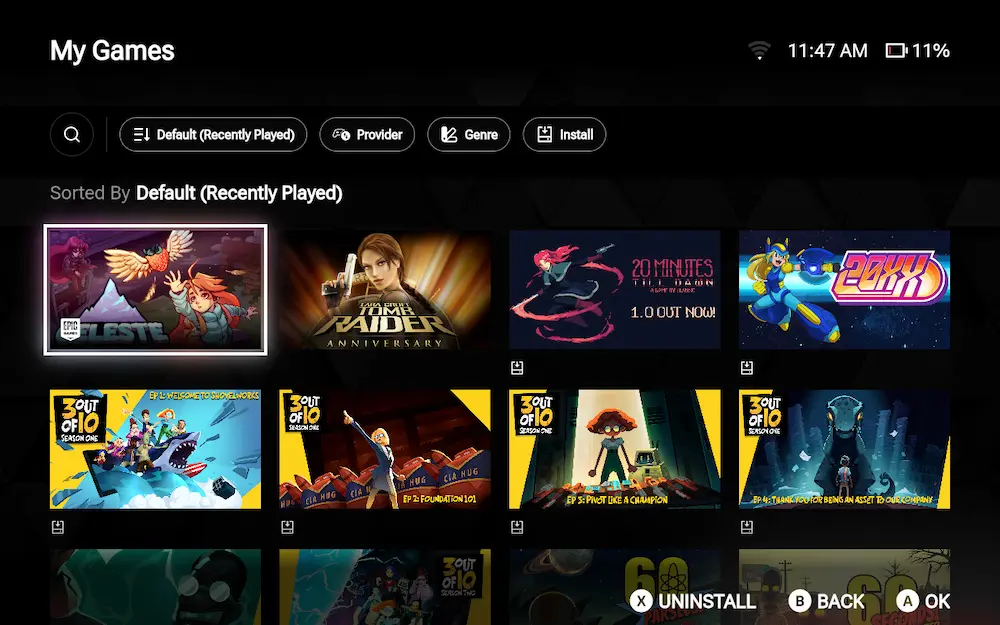Open the Provider filter

pyautogui.click(x=367, y=135)
